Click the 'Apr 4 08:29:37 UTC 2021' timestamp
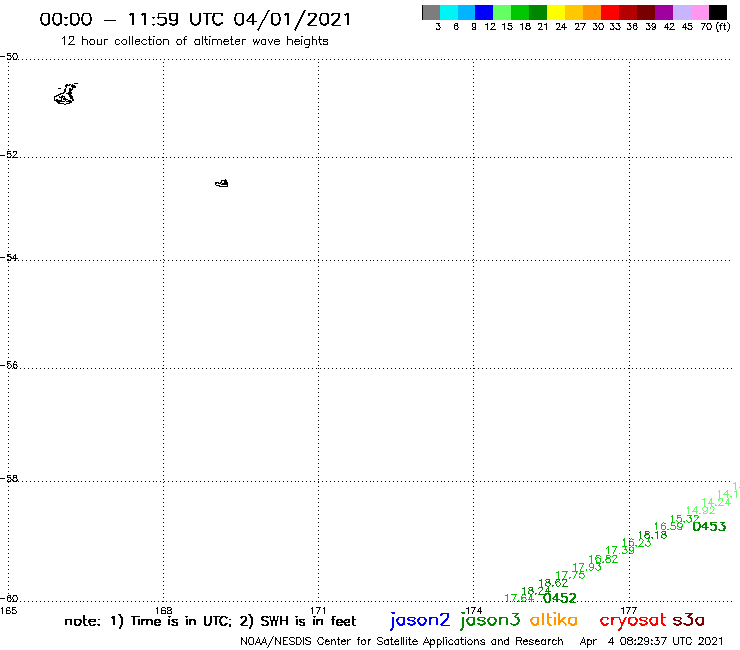 (651, 642)
